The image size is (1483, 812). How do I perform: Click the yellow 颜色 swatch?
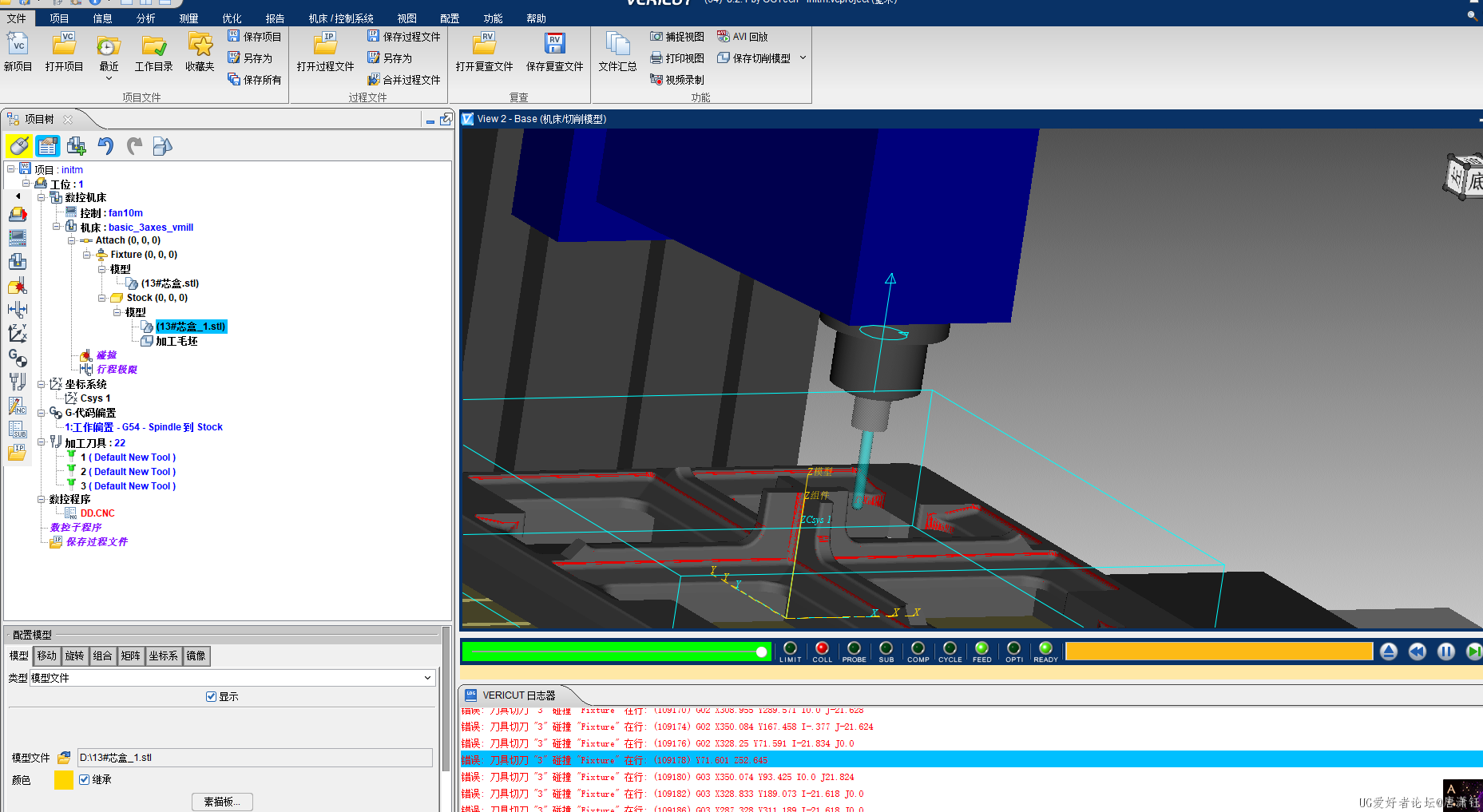click(64, 780)
